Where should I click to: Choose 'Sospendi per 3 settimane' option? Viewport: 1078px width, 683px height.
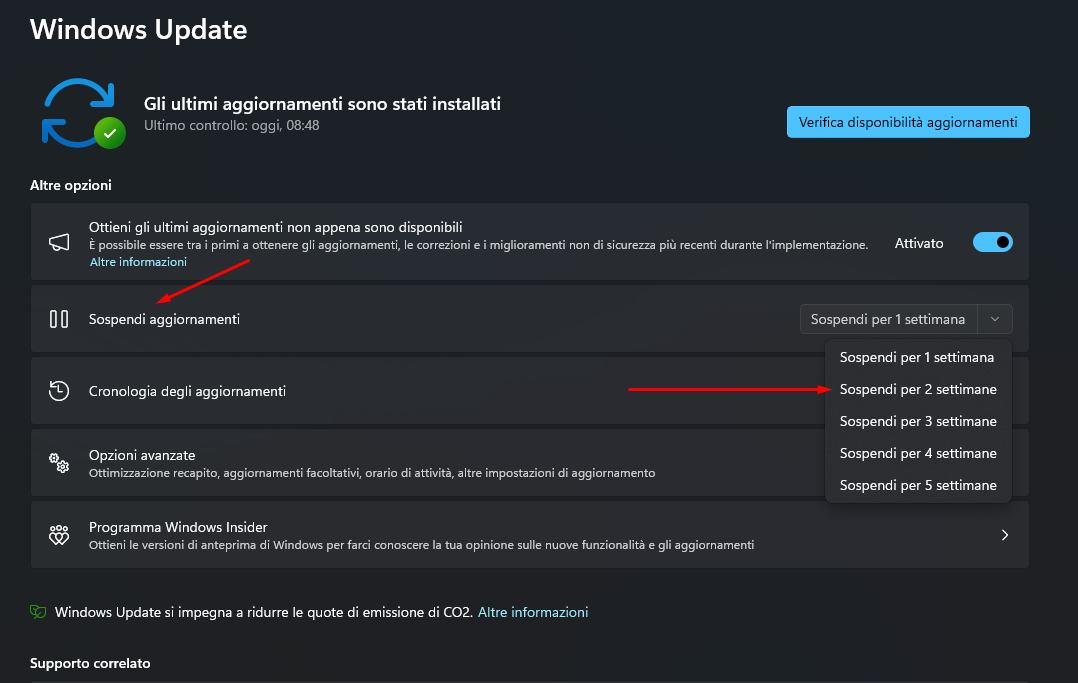pos(917,421)
